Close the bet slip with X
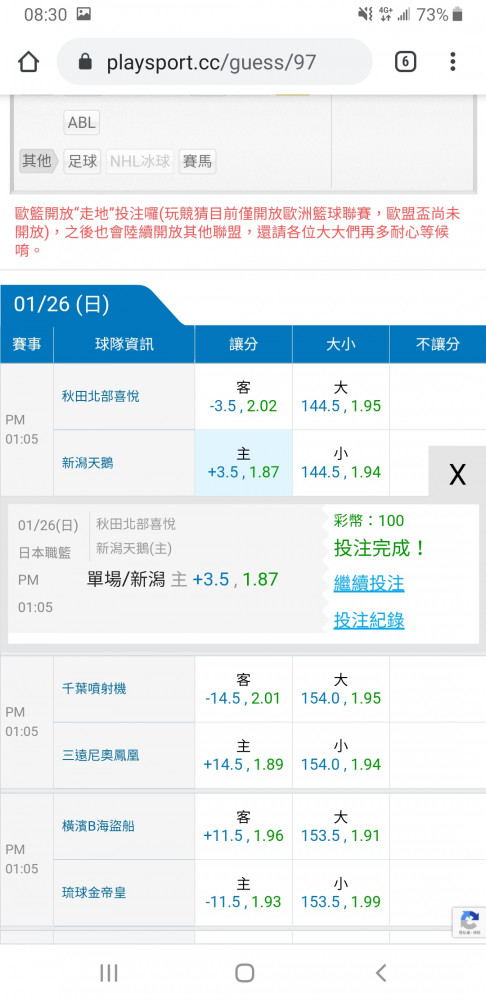This screenshot has width=486, height=1000. pos(457,474)
